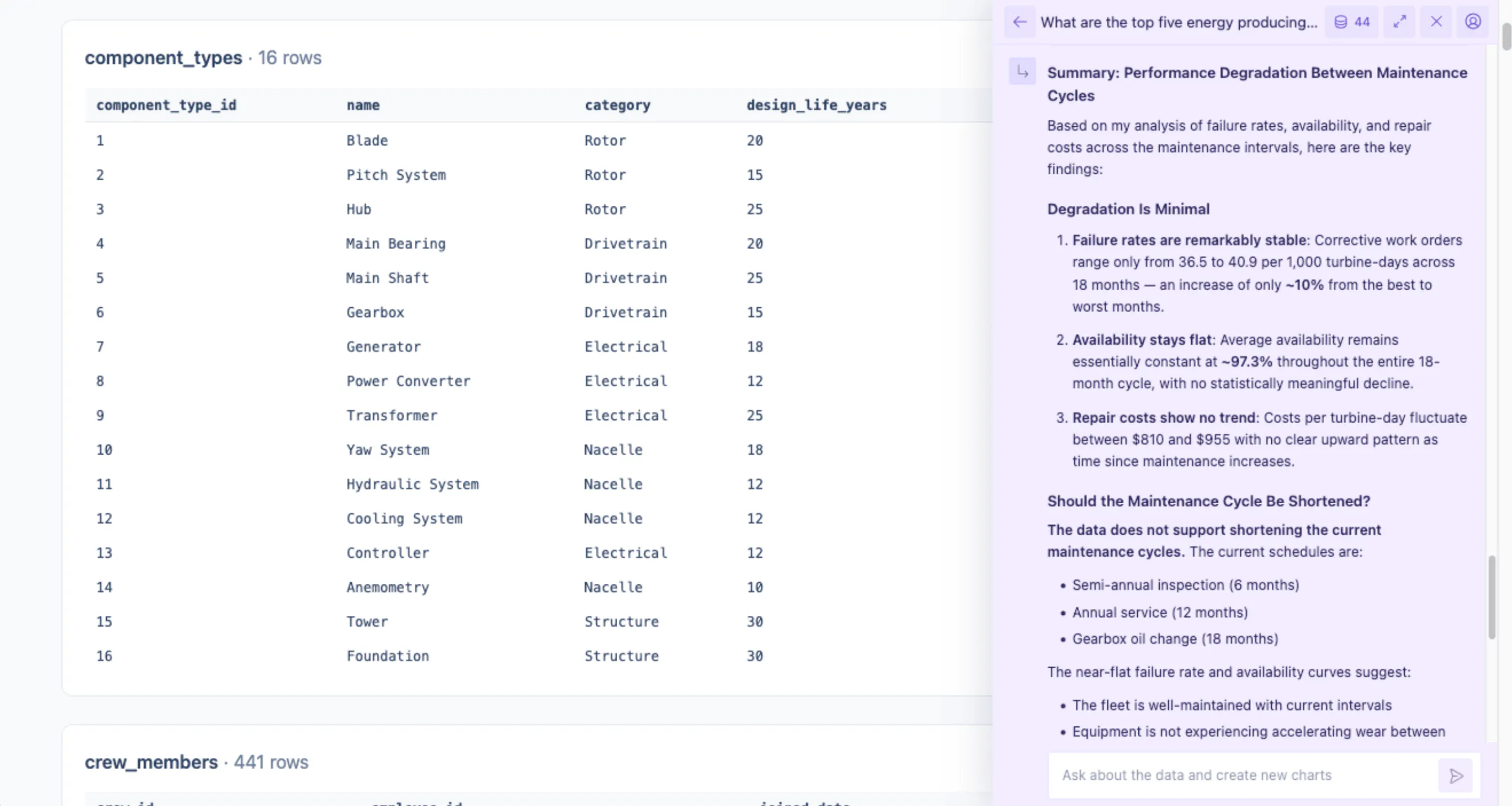The width and height of the screenshot is (1512, 806).
Task: Click the 'Foundation' name cell
Action: coord(387,656)
